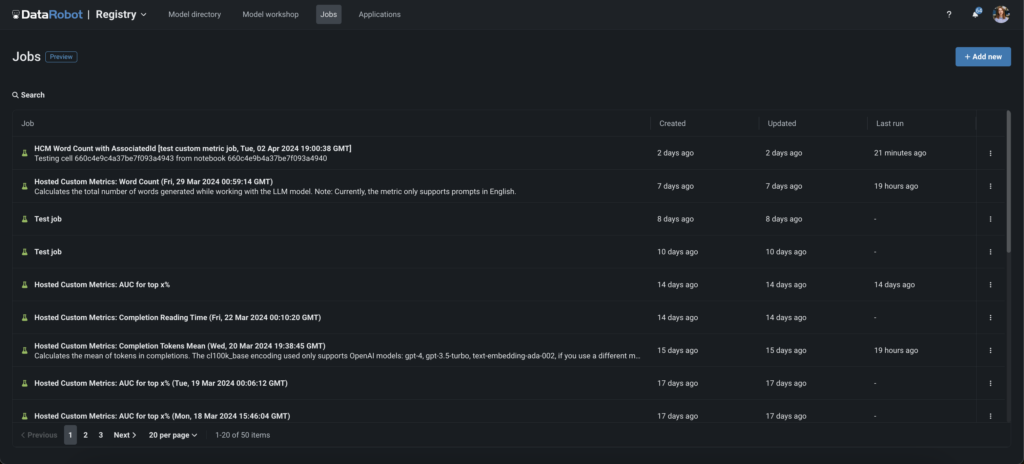
Task: Click the Previous page button
Action: point(39,435)
